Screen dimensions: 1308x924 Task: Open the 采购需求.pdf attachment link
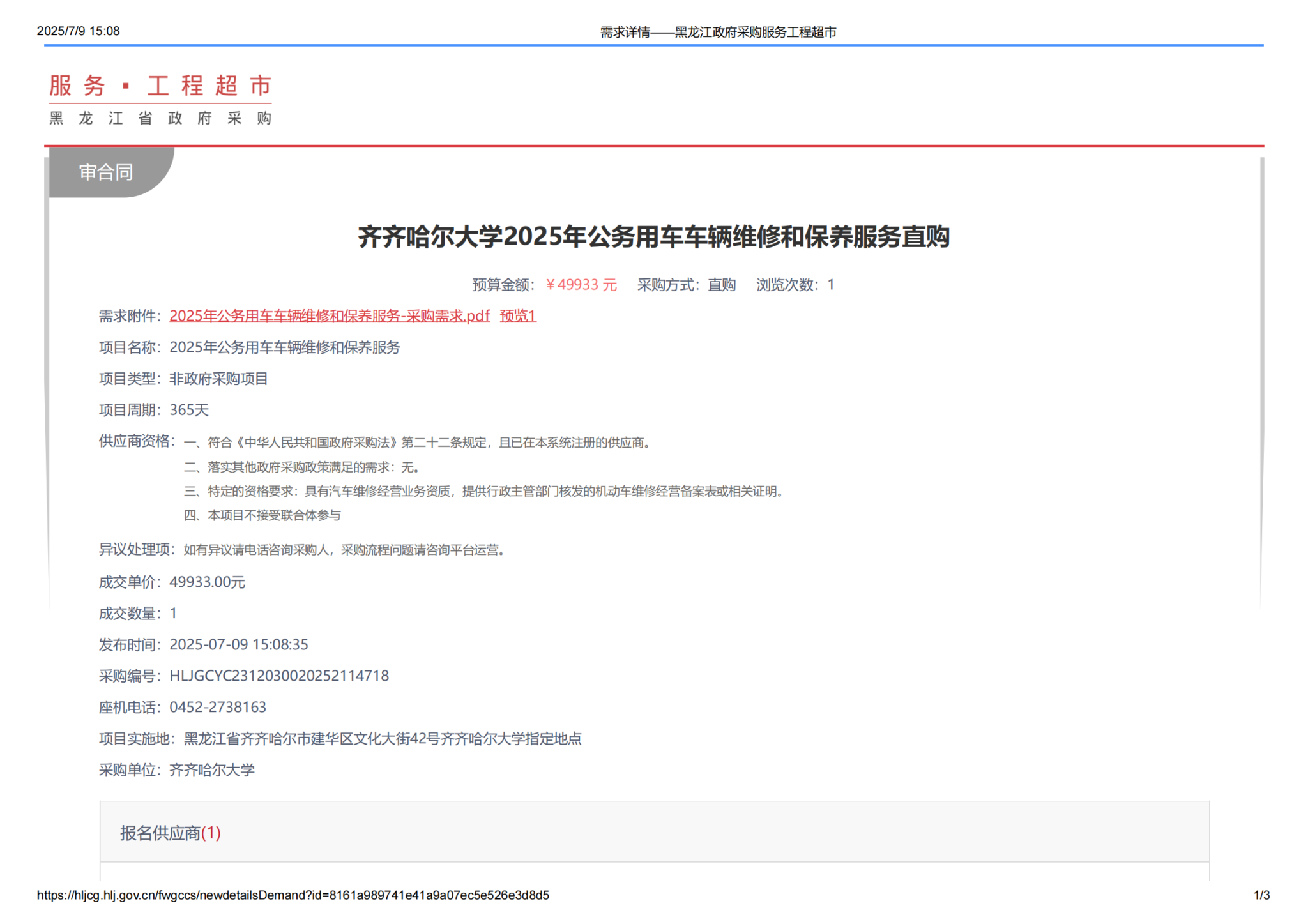[x=329, y=316]
